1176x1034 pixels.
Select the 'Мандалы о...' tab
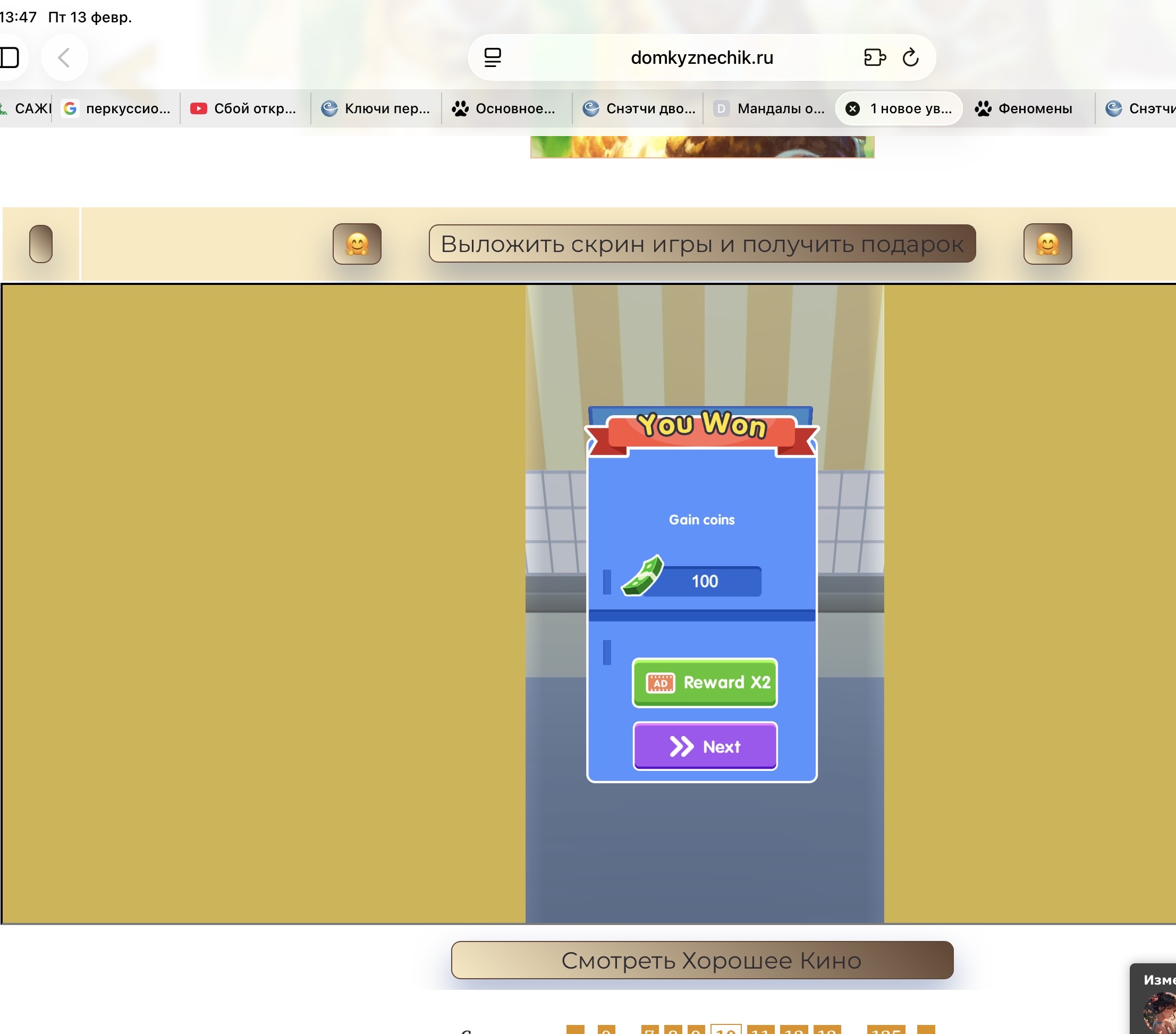pos(770,109)
